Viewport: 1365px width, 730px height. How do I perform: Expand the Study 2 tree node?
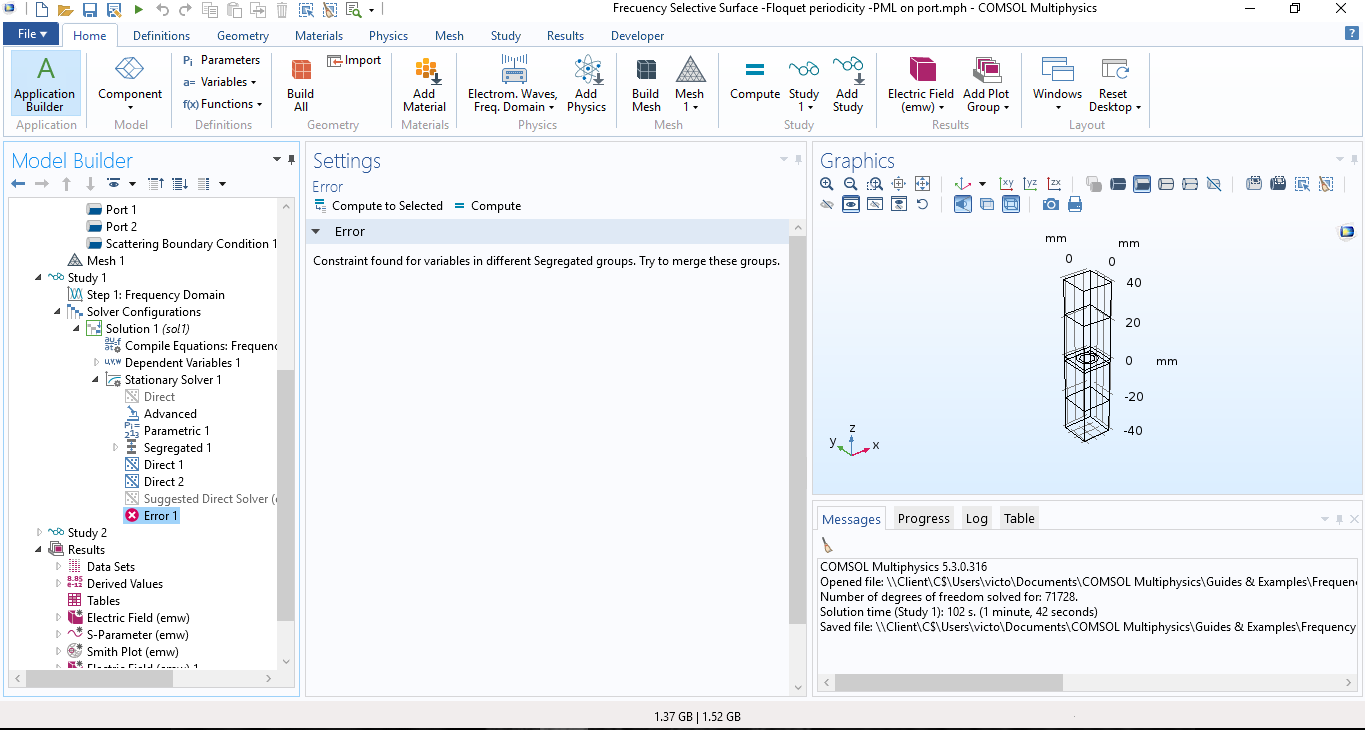pos(39,533)
